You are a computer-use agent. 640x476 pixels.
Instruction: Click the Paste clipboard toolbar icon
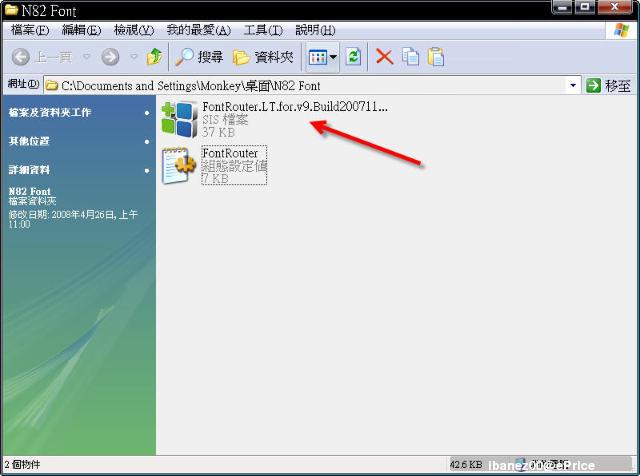pos(436,57)
